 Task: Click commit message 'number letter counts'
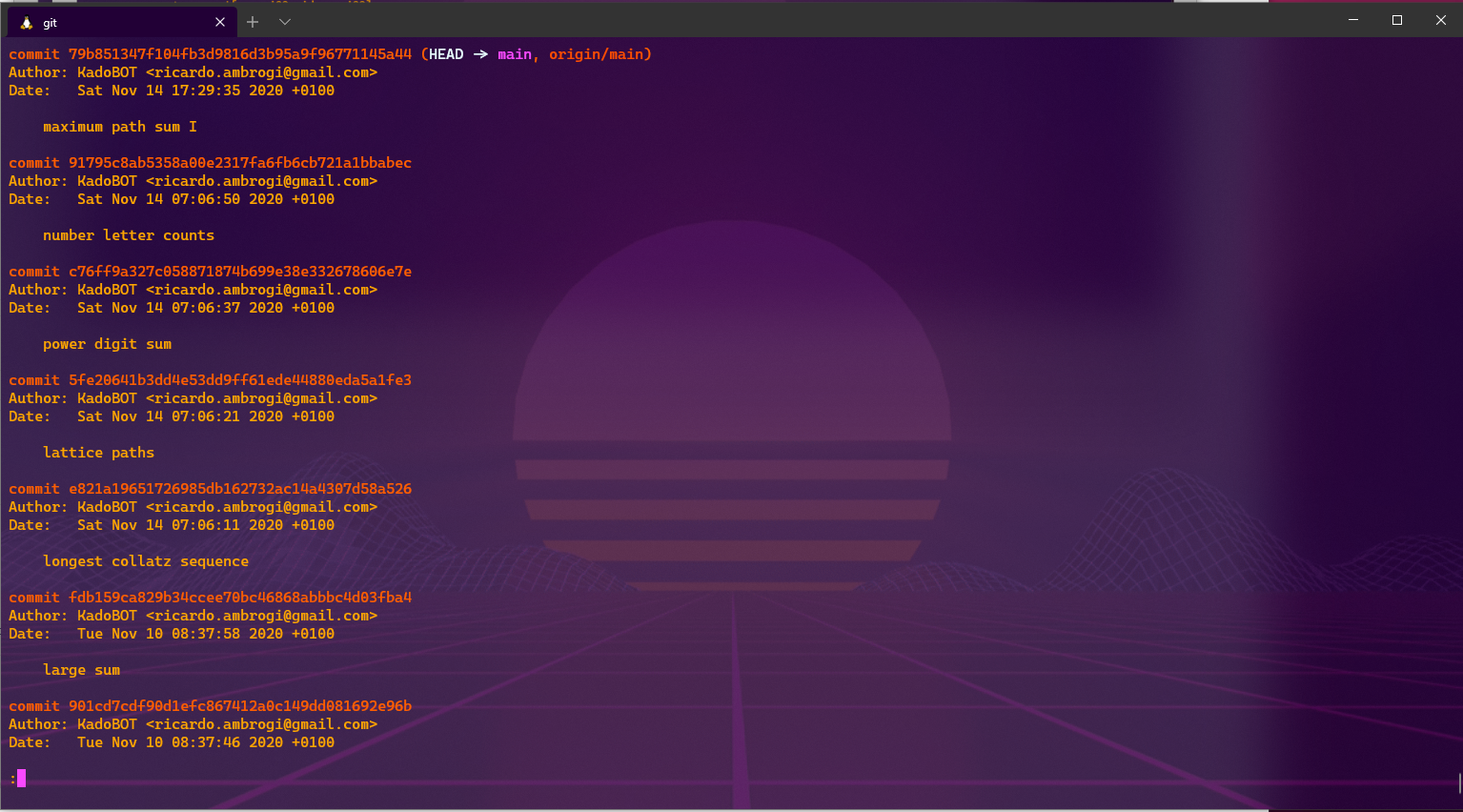[x=129, y=235]
